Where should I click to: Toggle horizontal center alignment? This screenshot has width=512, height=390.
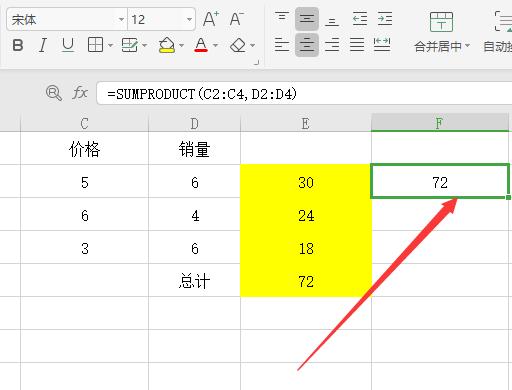[307, 45]
